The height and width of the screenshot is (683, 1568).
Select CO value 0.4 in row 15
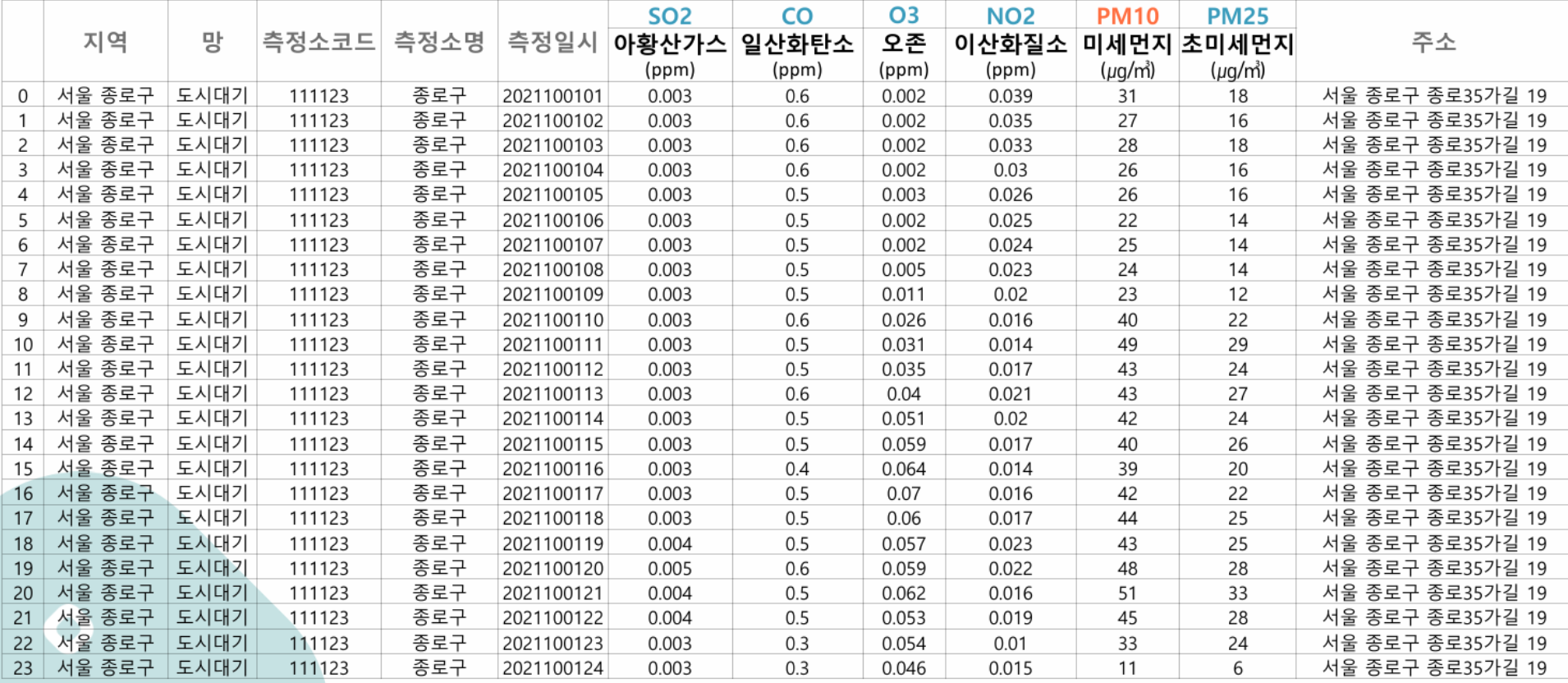(797, 469)
